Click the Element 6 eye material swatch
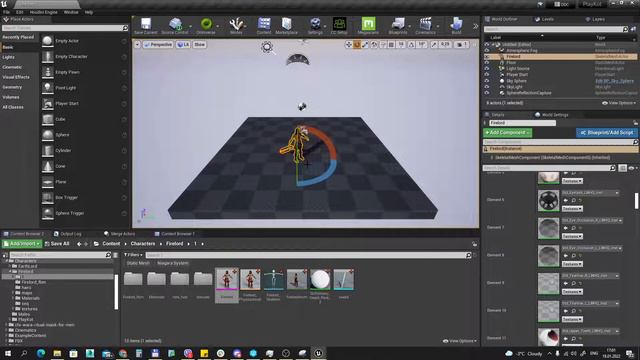This screenshot has width=640, height=360. click(548, 200)
